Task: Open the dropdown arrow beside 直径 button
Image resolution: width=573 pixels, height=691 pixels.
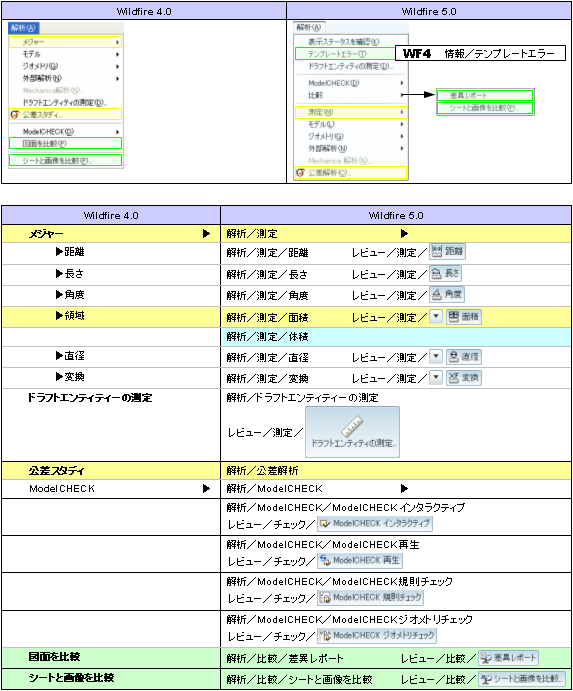Action: [x=436, y=356]
